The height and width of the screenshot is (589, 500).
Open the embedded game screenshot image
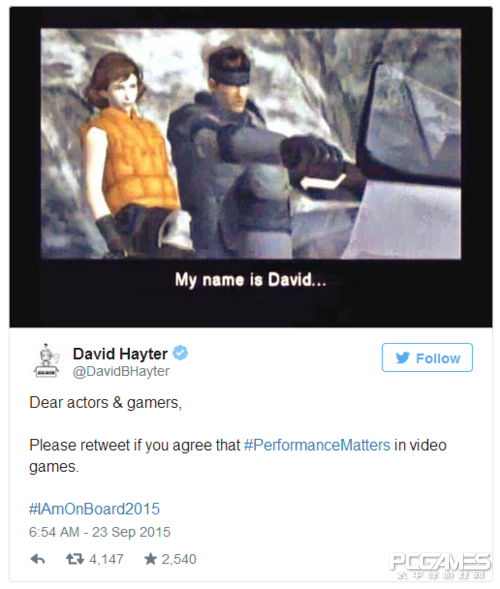pyautogui.click(x=251, y=144)
